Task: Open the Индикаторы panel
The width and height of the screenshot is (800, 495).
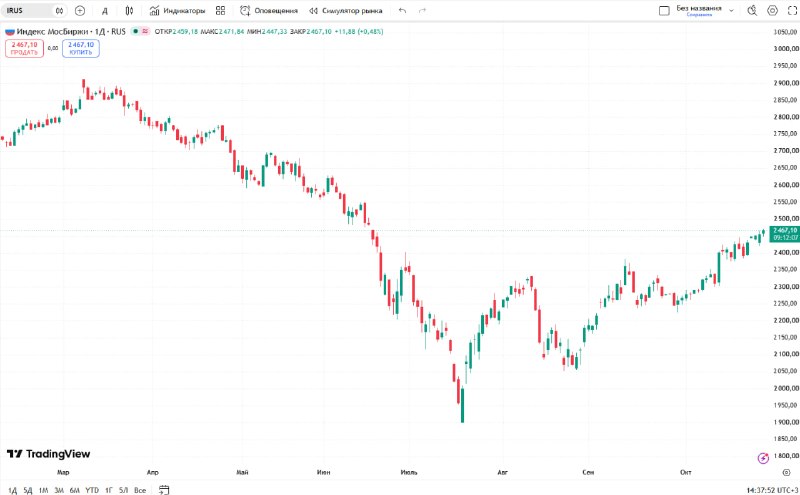Action: click(x=178, y=10)
